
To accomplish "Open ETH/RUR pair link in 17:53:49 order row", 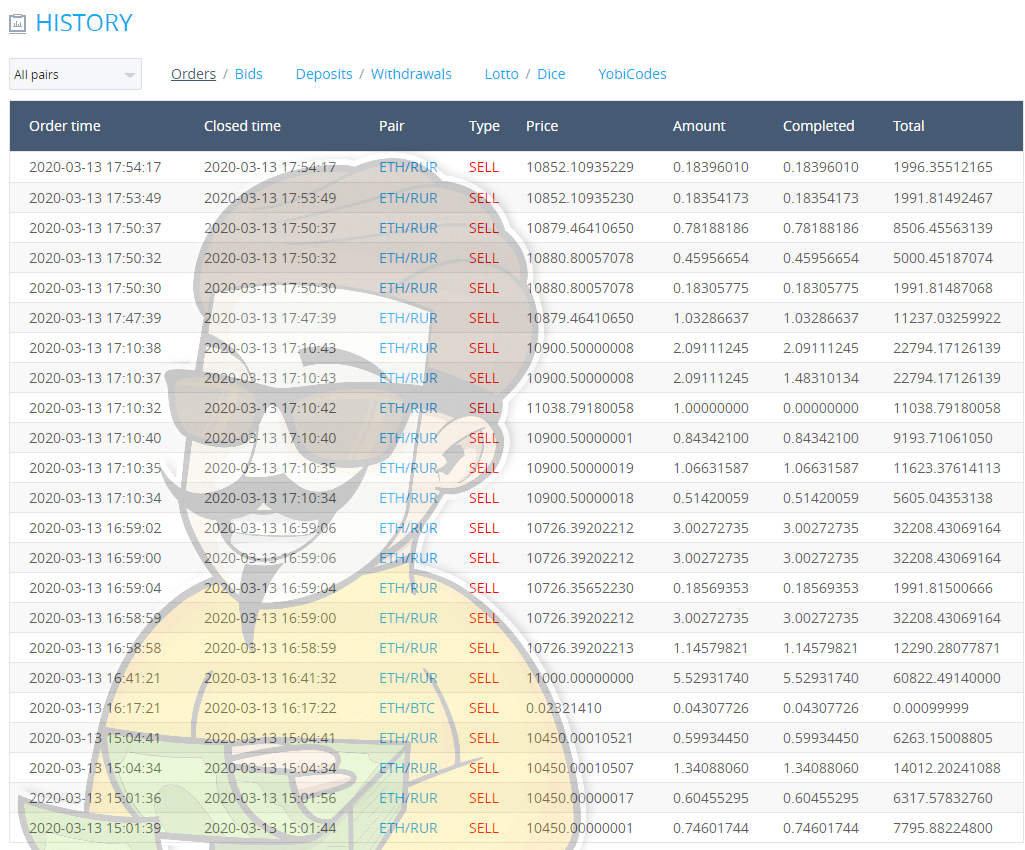I will click(x=409, y=198).
